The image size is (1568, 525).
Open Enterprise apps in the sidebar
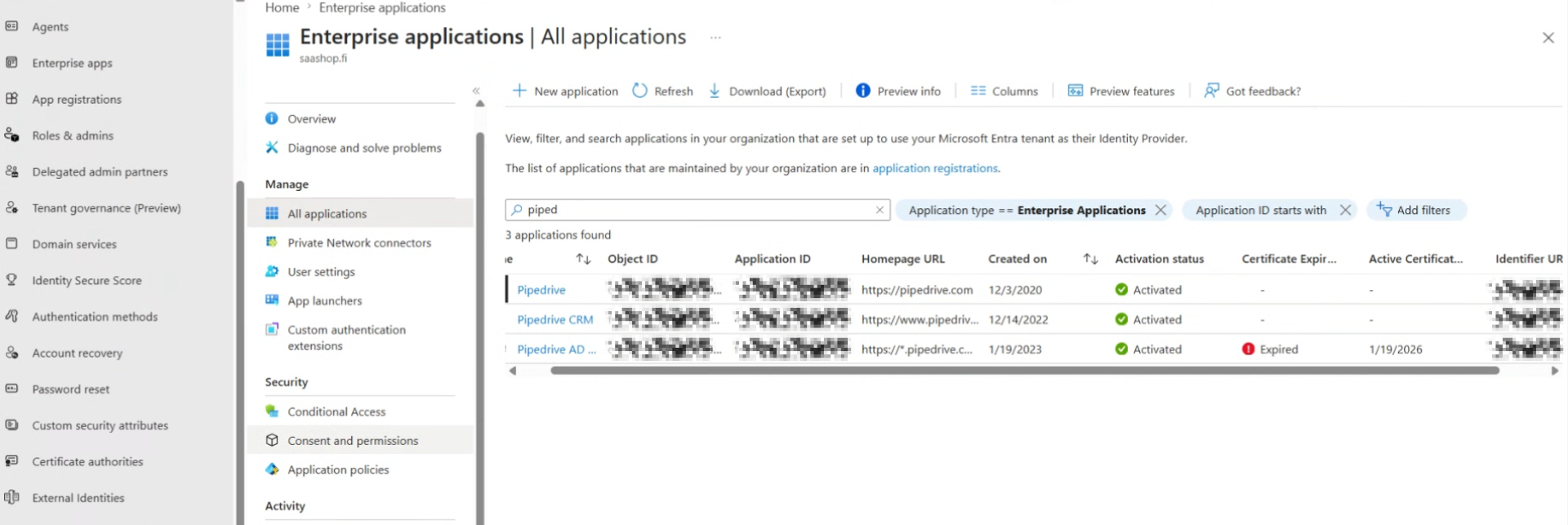point(72,63)
